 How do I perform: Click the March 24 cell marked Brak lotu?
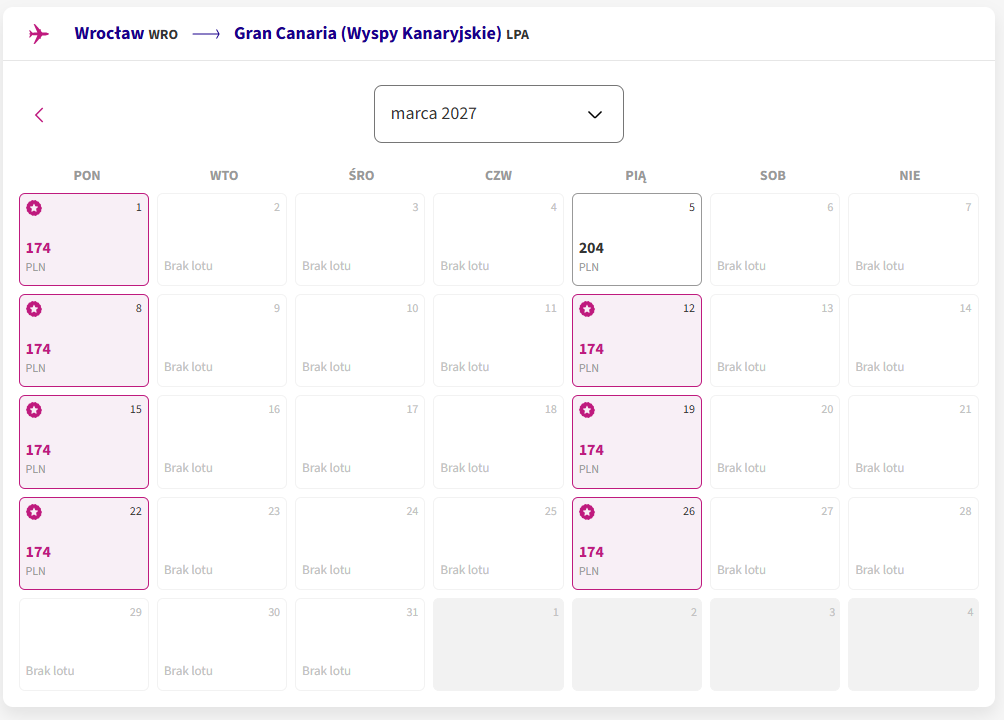360,543
